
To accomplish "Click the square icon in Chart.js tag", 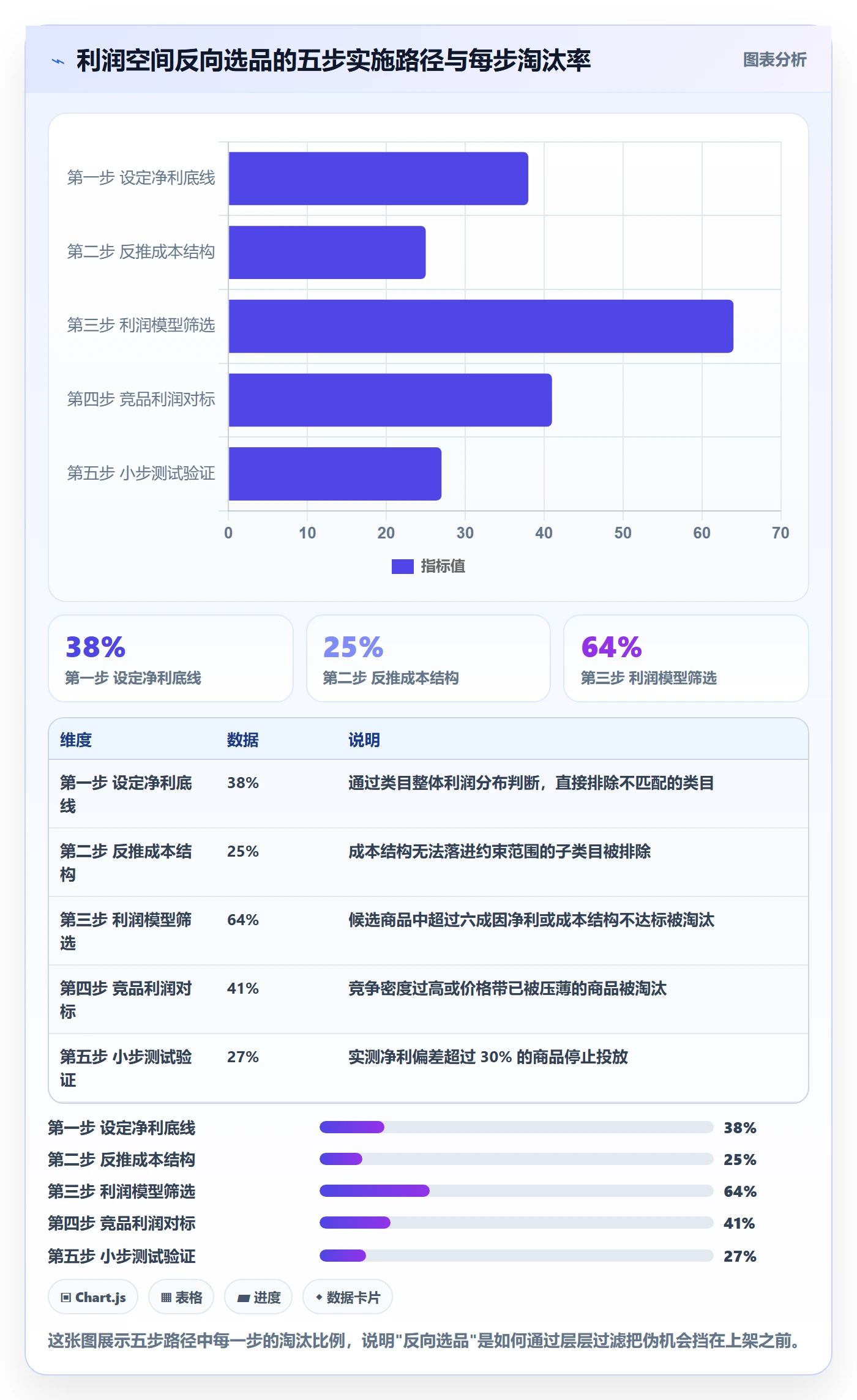I will pos(66,1297).
